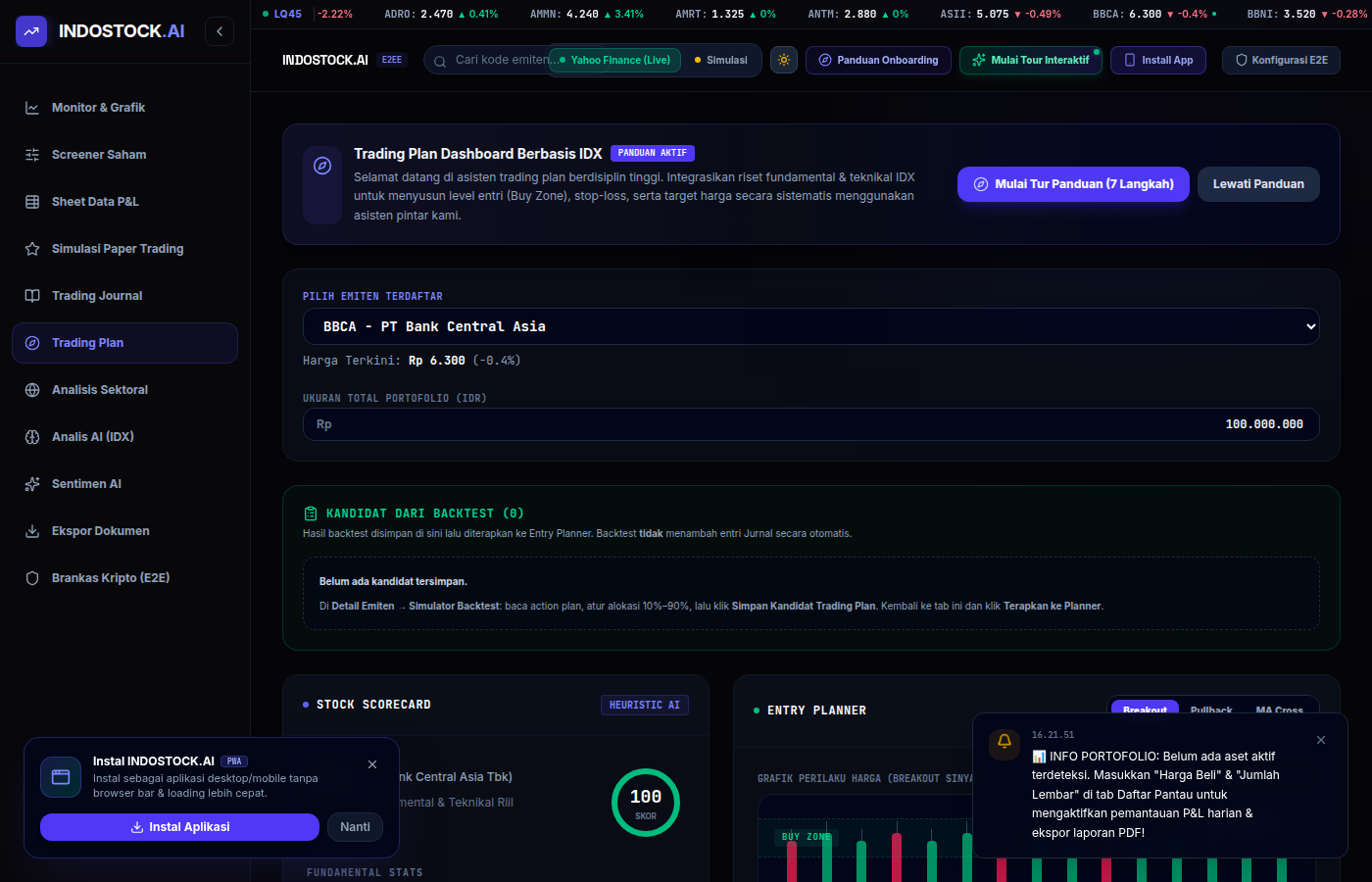This screenshot has width=1372, height=882.
Task: Open Sentimen AI sparkle icon
Action: pos(32,484)
